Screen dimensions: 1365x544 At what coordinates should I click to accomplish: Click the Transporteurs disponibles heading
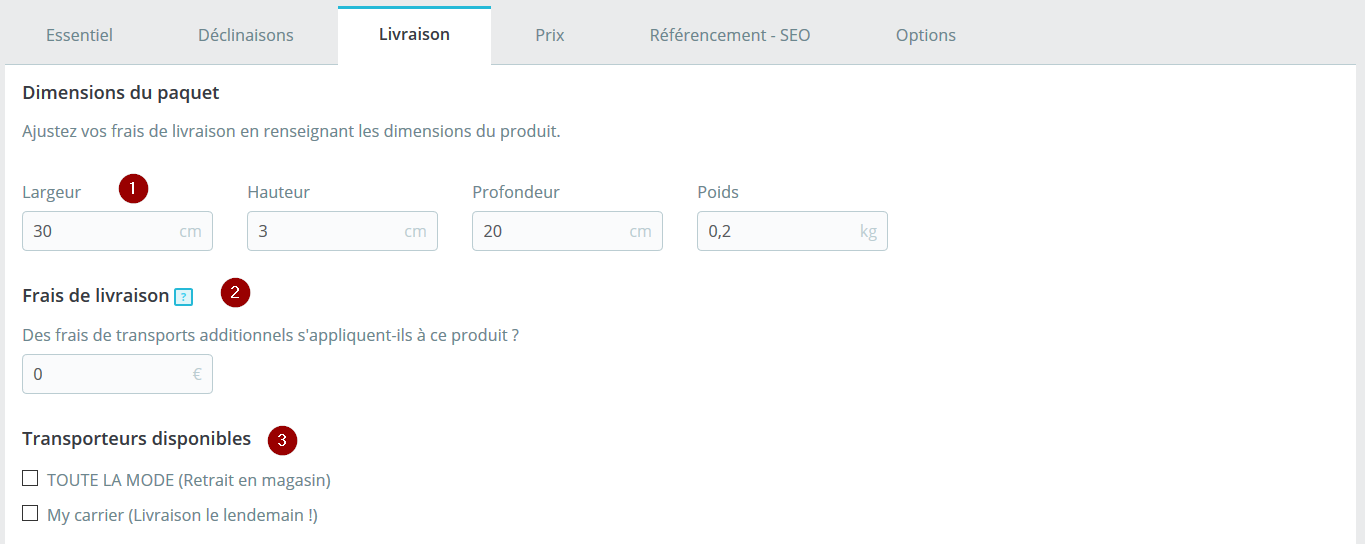click(x=136, y=439)
